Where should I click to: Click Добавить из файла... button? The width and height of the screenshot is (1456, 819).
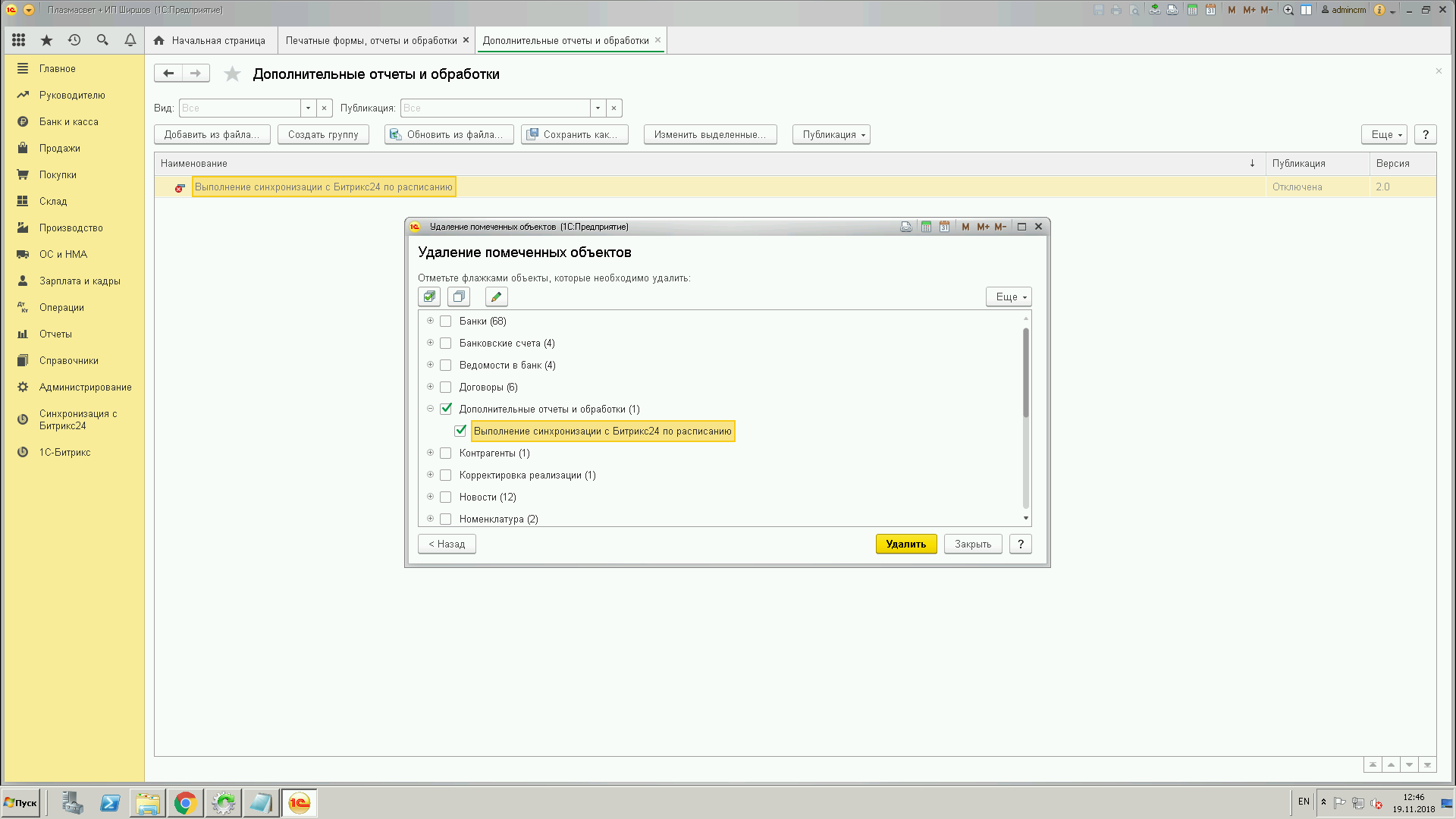pyautogui.click(x=212, y=134)
